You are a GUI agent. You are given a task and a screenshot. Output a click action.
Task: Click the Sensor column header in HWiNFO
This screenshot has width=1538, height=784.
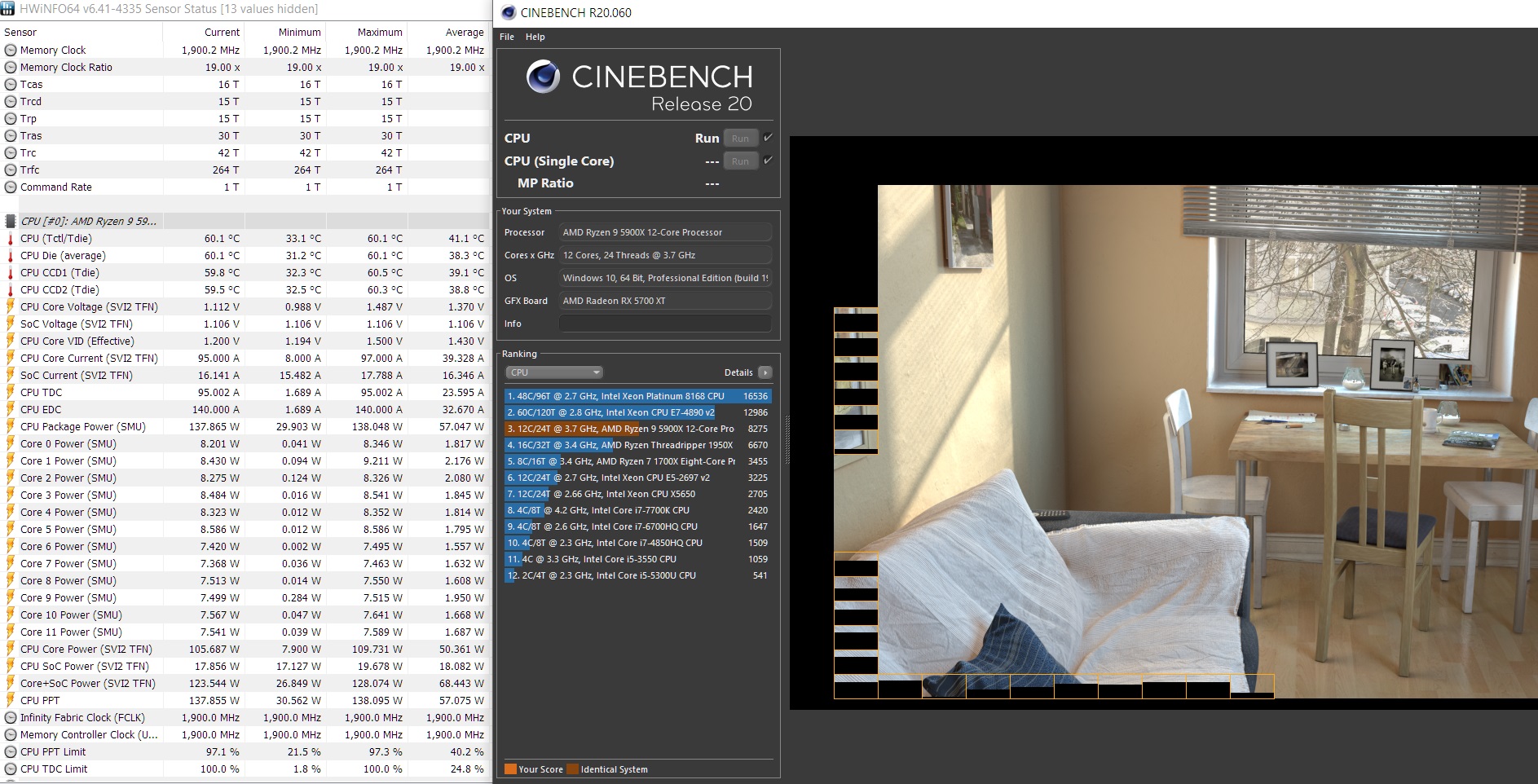(20, 33)
